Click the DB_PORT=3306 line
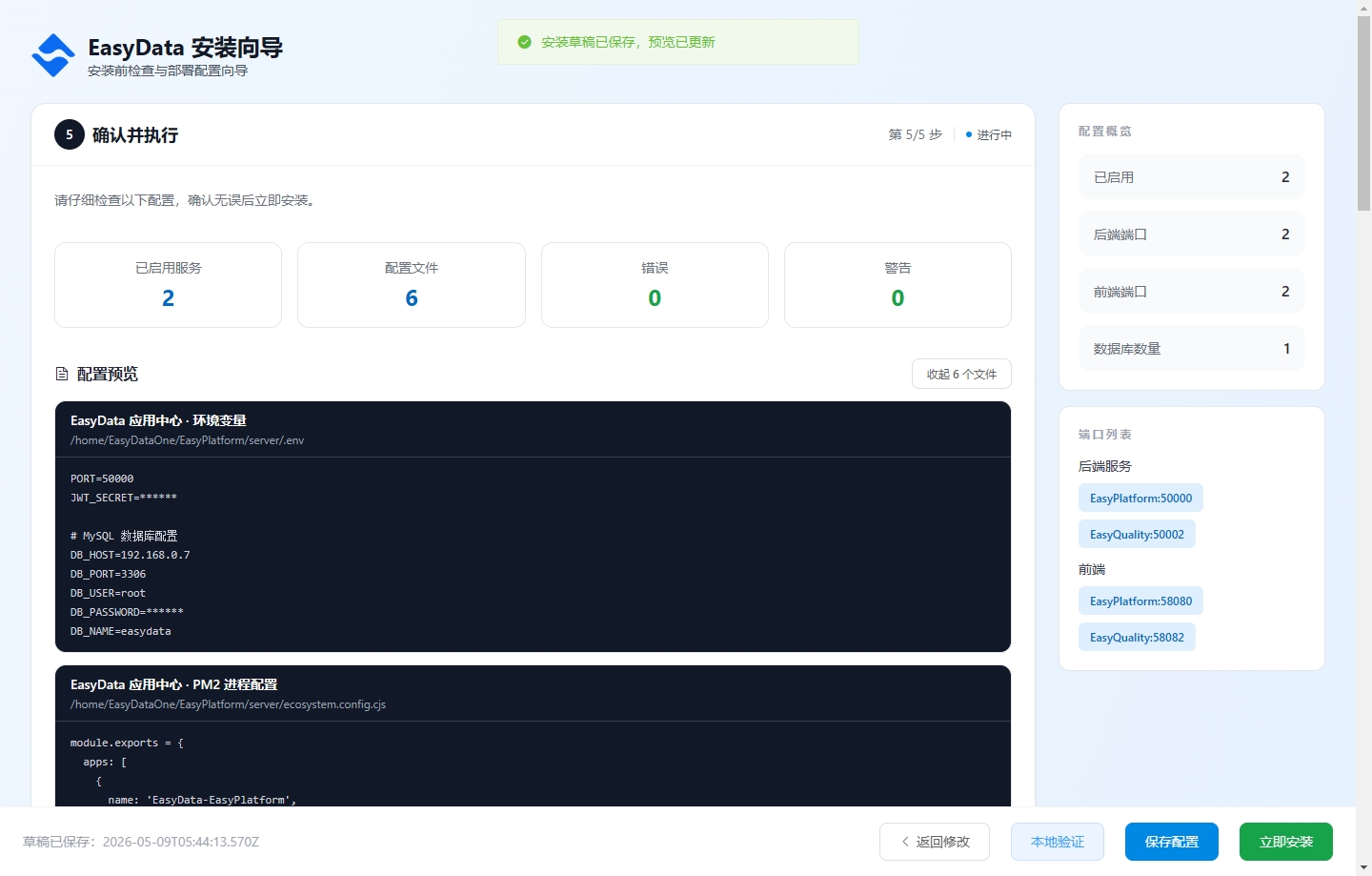The image size is (1372, 876). coord(108,574)
